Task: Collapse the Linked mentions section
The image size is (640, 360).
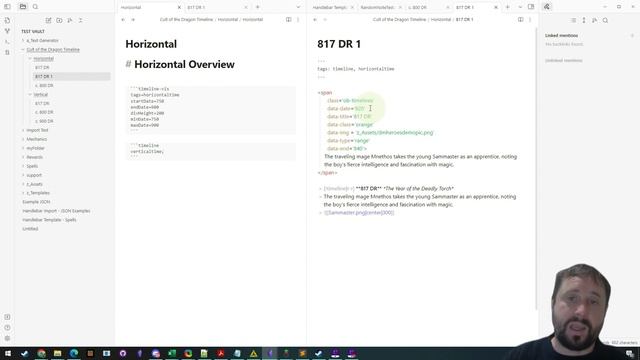Action: 561,36
